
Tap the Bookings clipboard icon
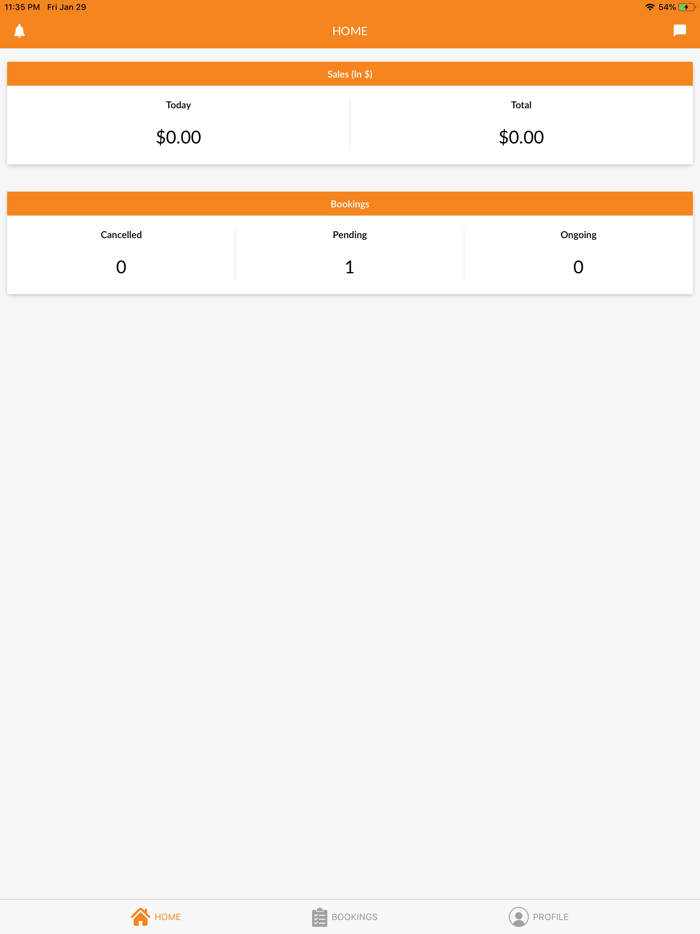pyautogui.click(x=319, y=917)
